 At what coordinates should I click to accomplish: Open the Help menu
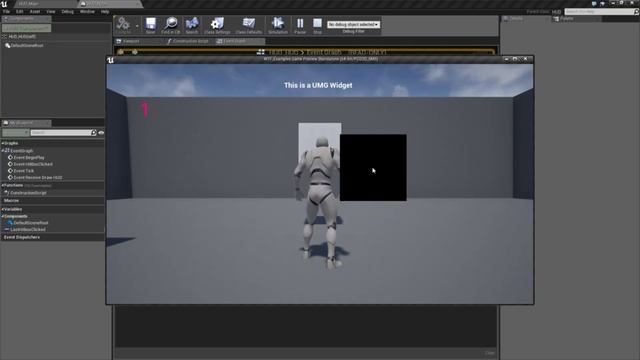point(105,12)
